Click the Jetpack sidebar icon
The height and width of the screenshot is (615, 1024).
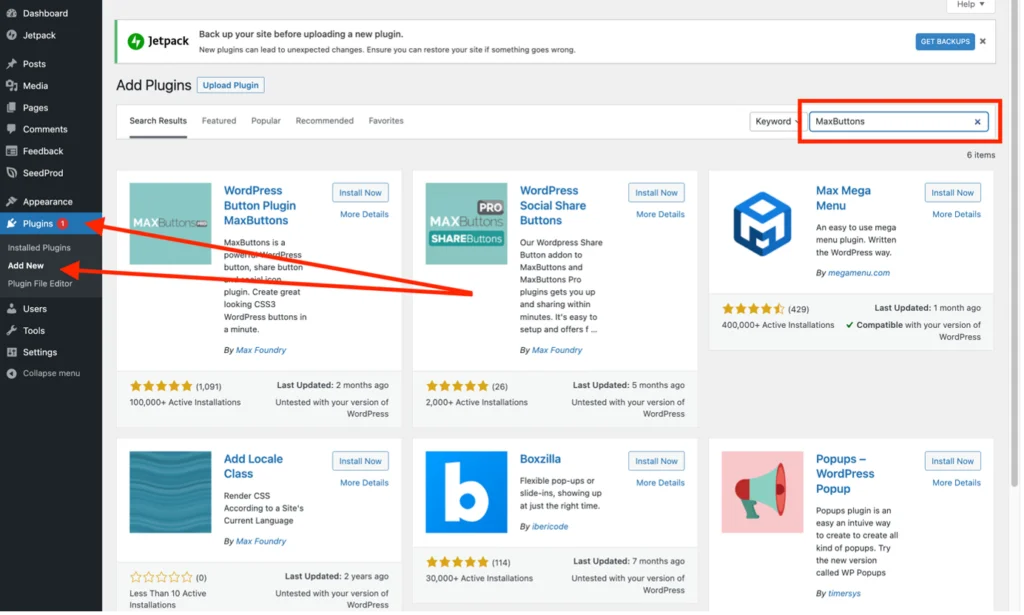(12, 35)
